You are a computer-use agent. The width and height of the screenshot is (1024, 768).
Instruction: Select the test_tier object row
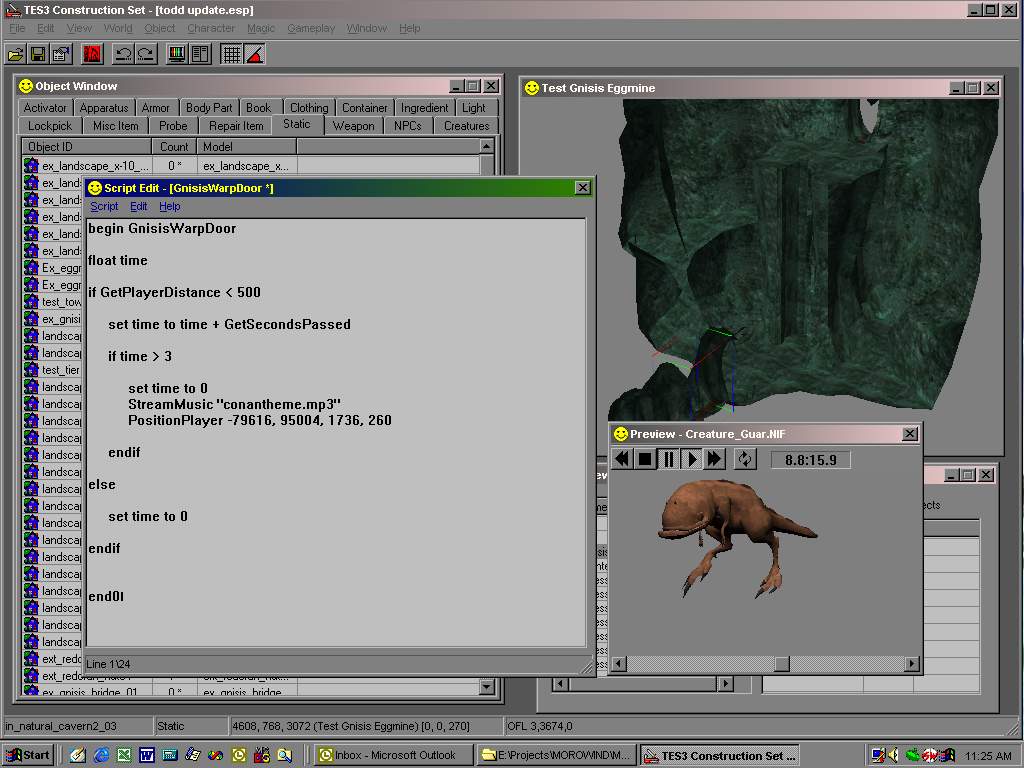coord(52,370)
